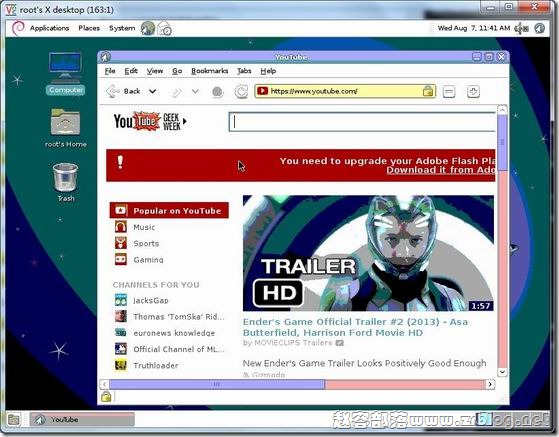Open the Sports category link

(x=146, y=243)
